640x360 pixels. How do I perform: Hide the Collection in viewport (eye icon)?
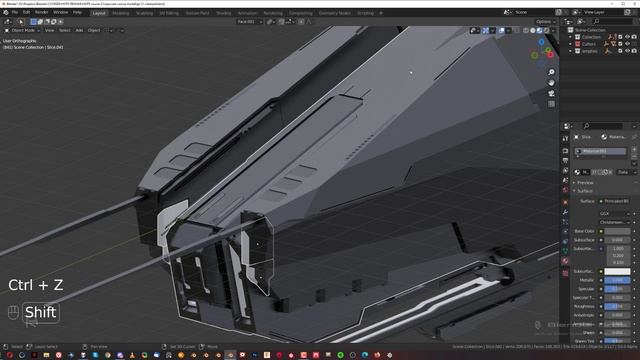pos(627,37)
